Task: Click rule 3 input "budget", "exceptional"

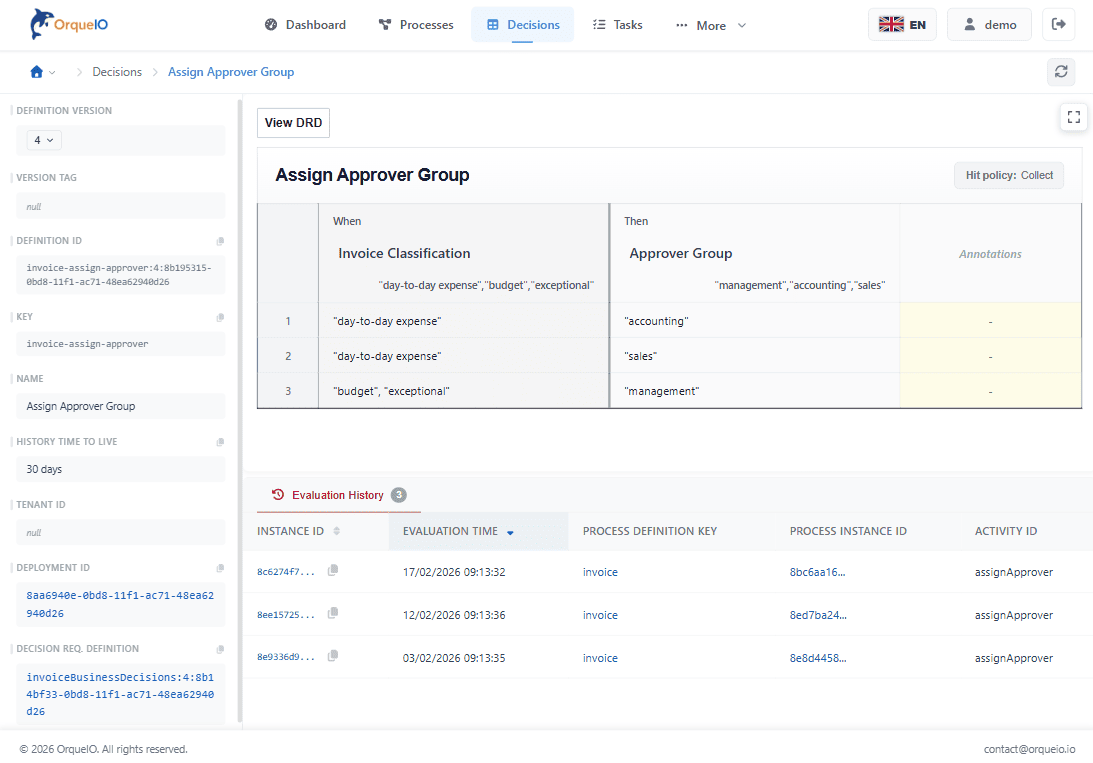Action: (464, 391)
